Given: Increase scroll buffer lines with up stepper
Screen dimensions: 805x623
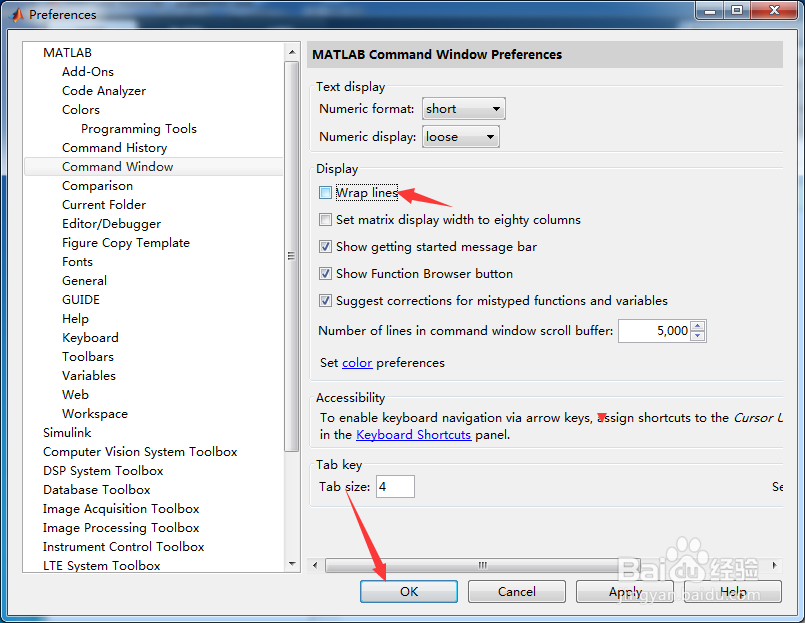Looking at the screenshot, I should point(698,326).
